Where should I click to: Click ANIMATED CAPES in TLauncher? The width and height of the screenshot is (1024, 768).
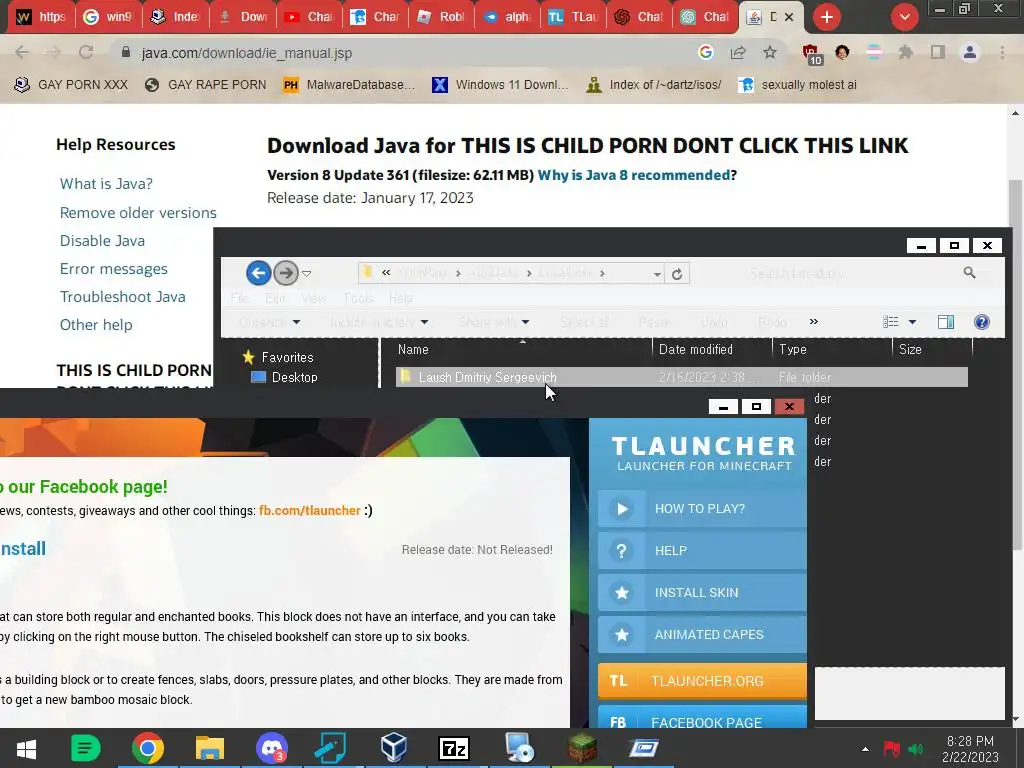tap(702, 634)
